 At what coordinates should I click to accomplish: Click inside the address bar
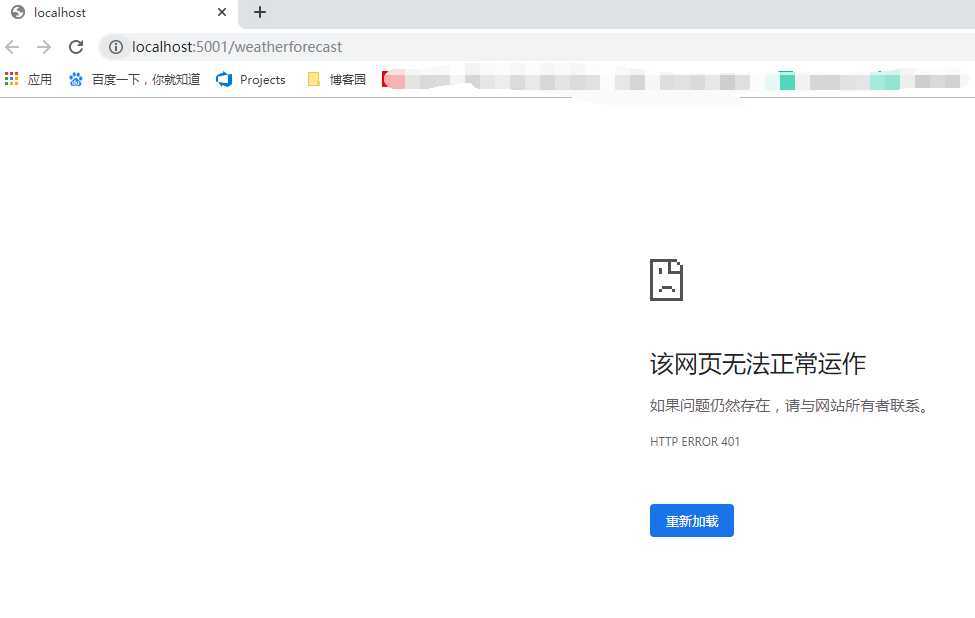(300, 46)
